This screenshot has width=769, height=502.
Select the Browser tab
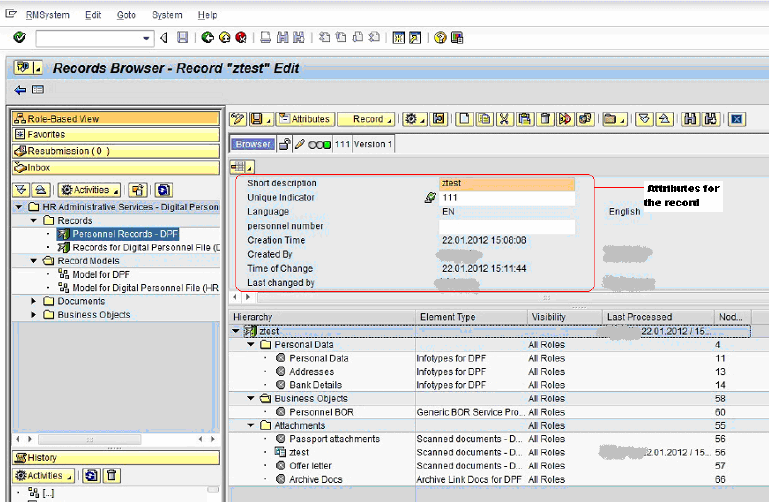(x=253, y=144)
